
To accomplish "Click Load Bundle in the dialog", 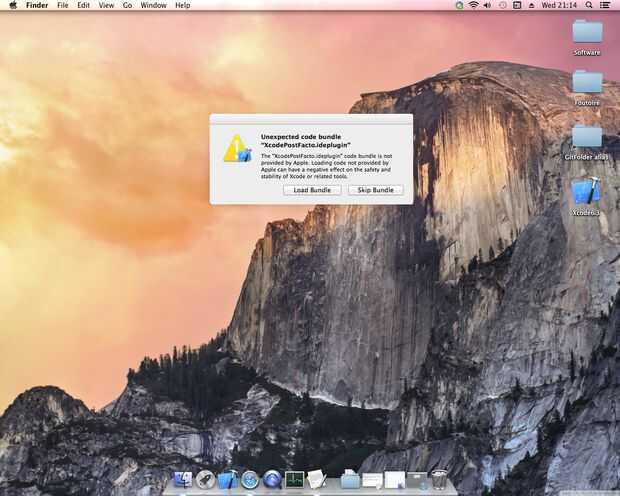I will 312,190.
